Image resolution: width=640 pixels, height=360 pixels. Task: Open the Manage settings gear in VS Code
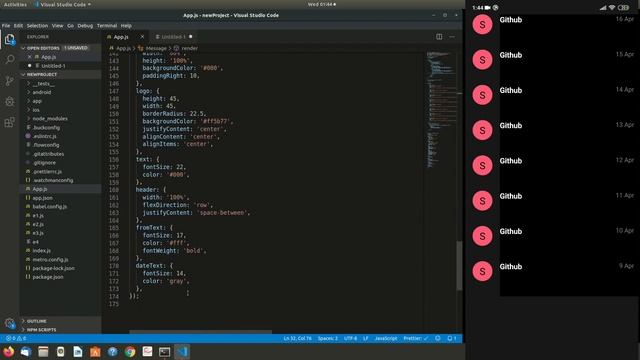click(9, 323)
